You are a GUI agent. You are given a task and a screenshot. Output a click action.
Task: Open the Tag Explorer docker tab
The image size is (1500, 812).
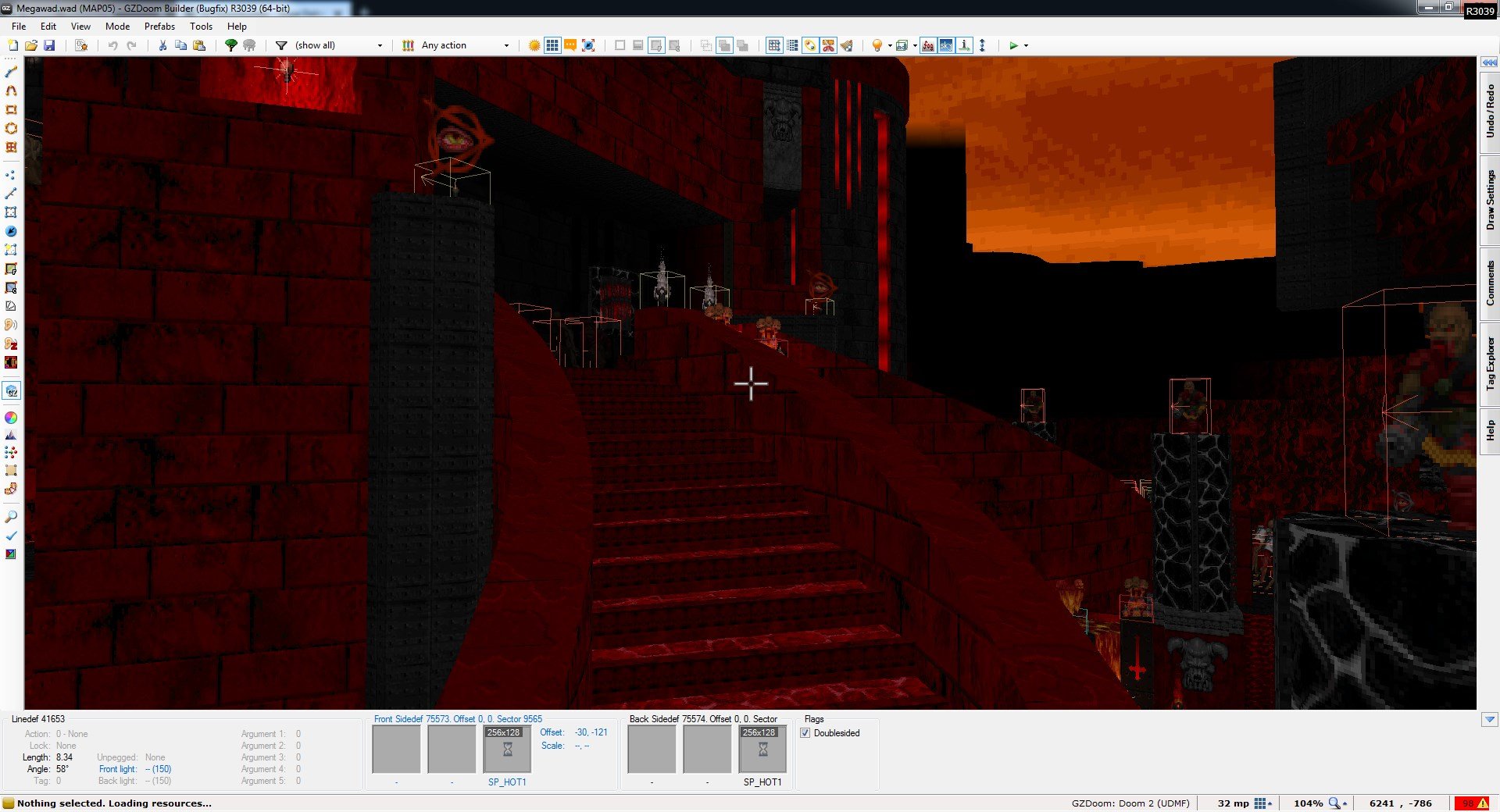(1490, 364)
